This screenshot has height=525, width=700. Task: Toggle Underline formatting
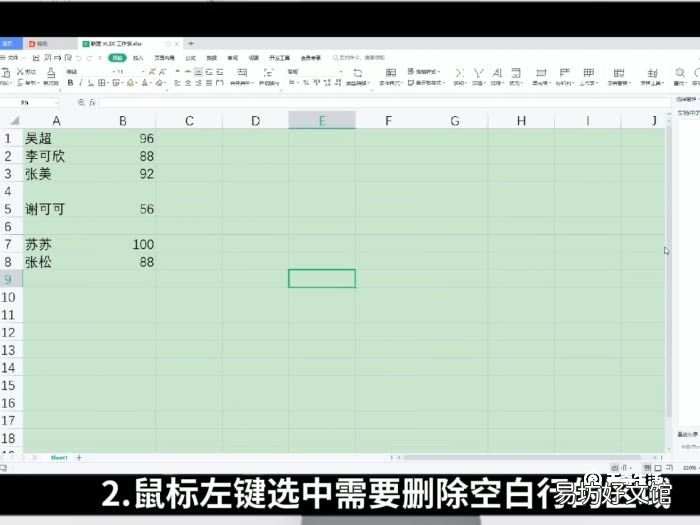(x=91, y=83)
